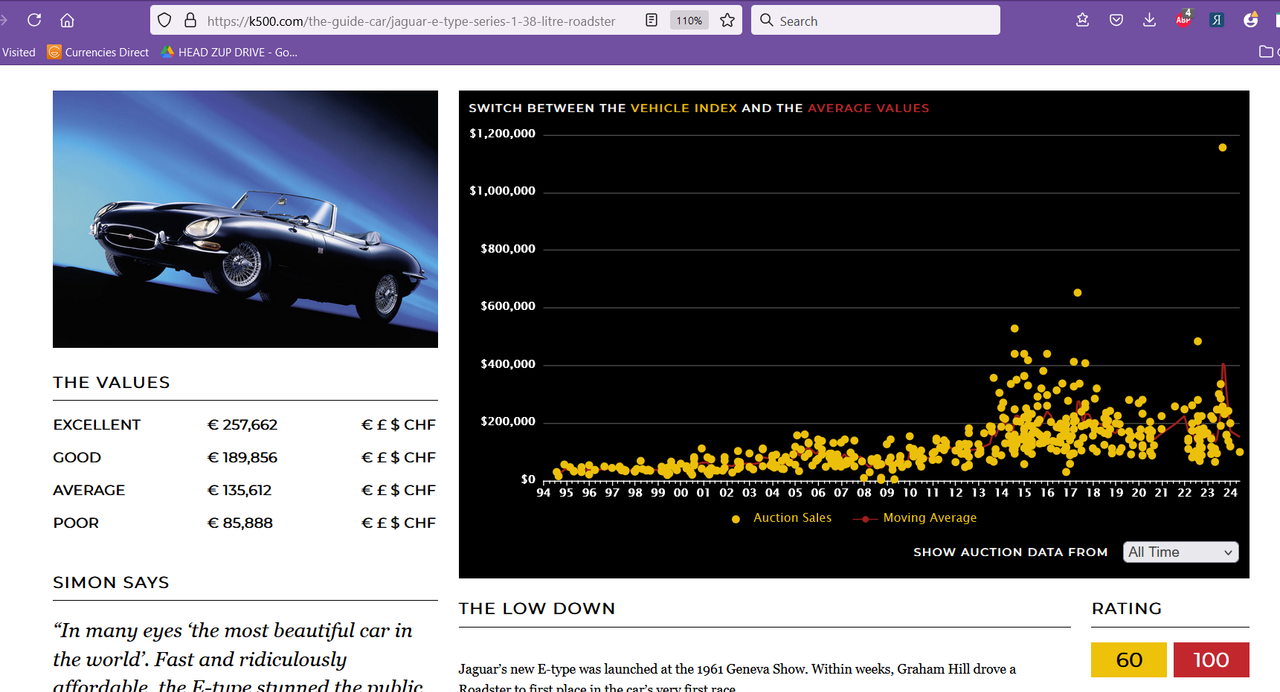Click the $1.15M top auction sale dot

1222,148
